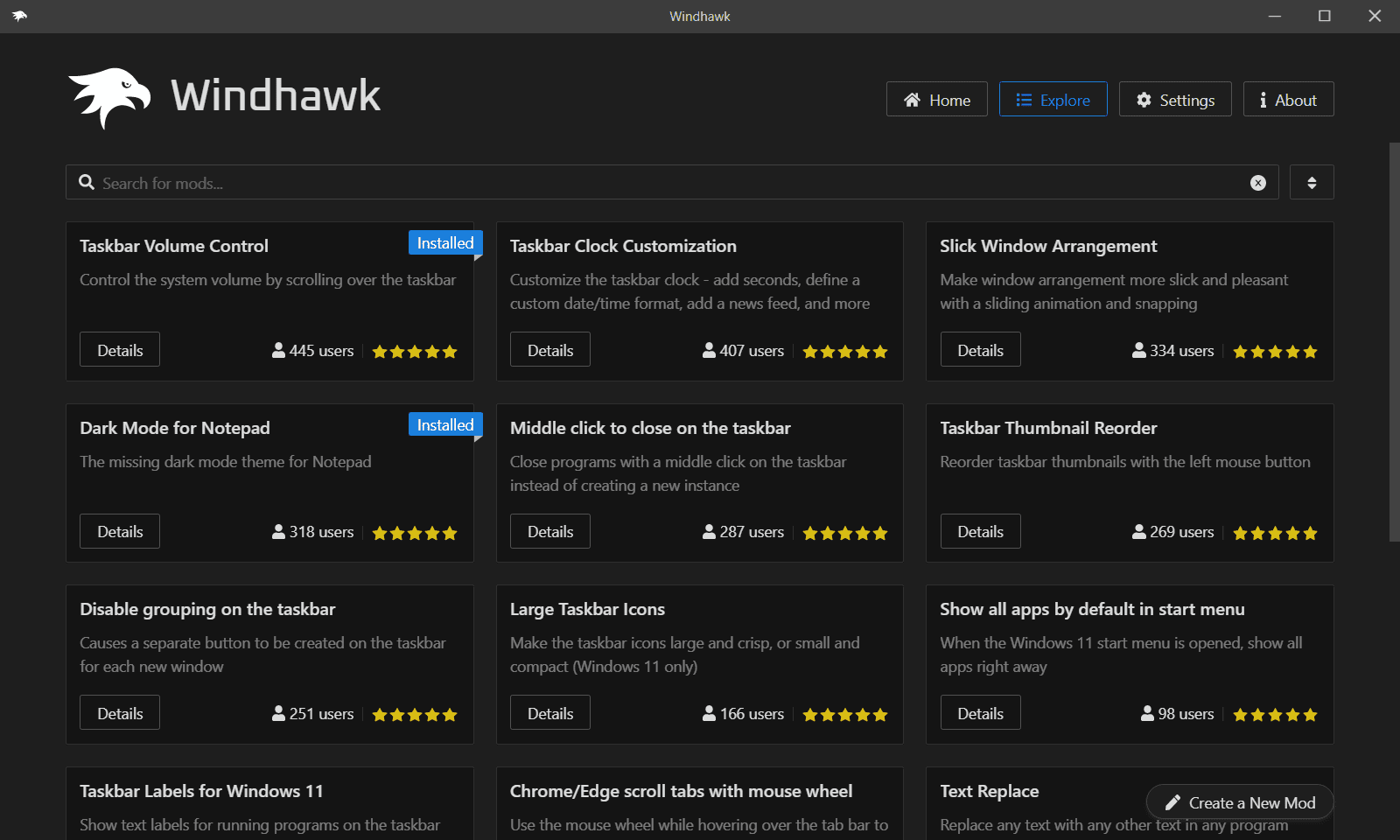Open the Home tab
Screen dimensions: 1400x840
point(936,99)
